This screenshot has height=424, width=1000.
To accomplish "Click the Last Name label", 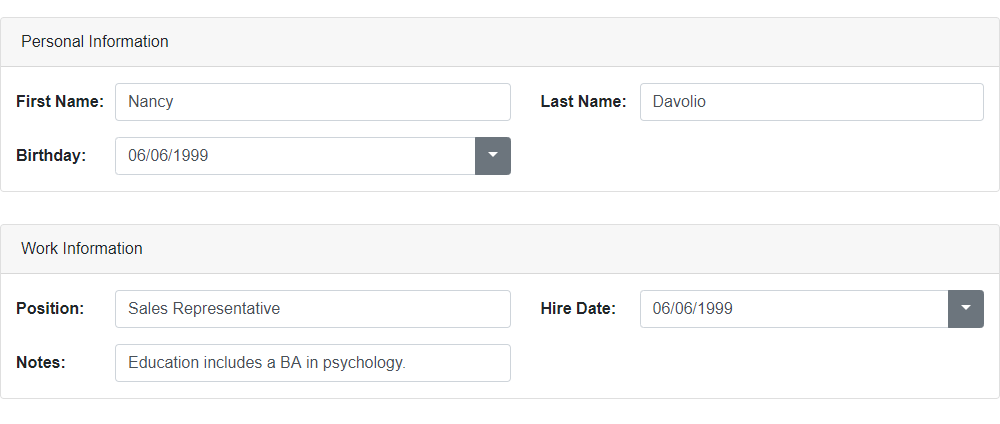I will 583,102.
